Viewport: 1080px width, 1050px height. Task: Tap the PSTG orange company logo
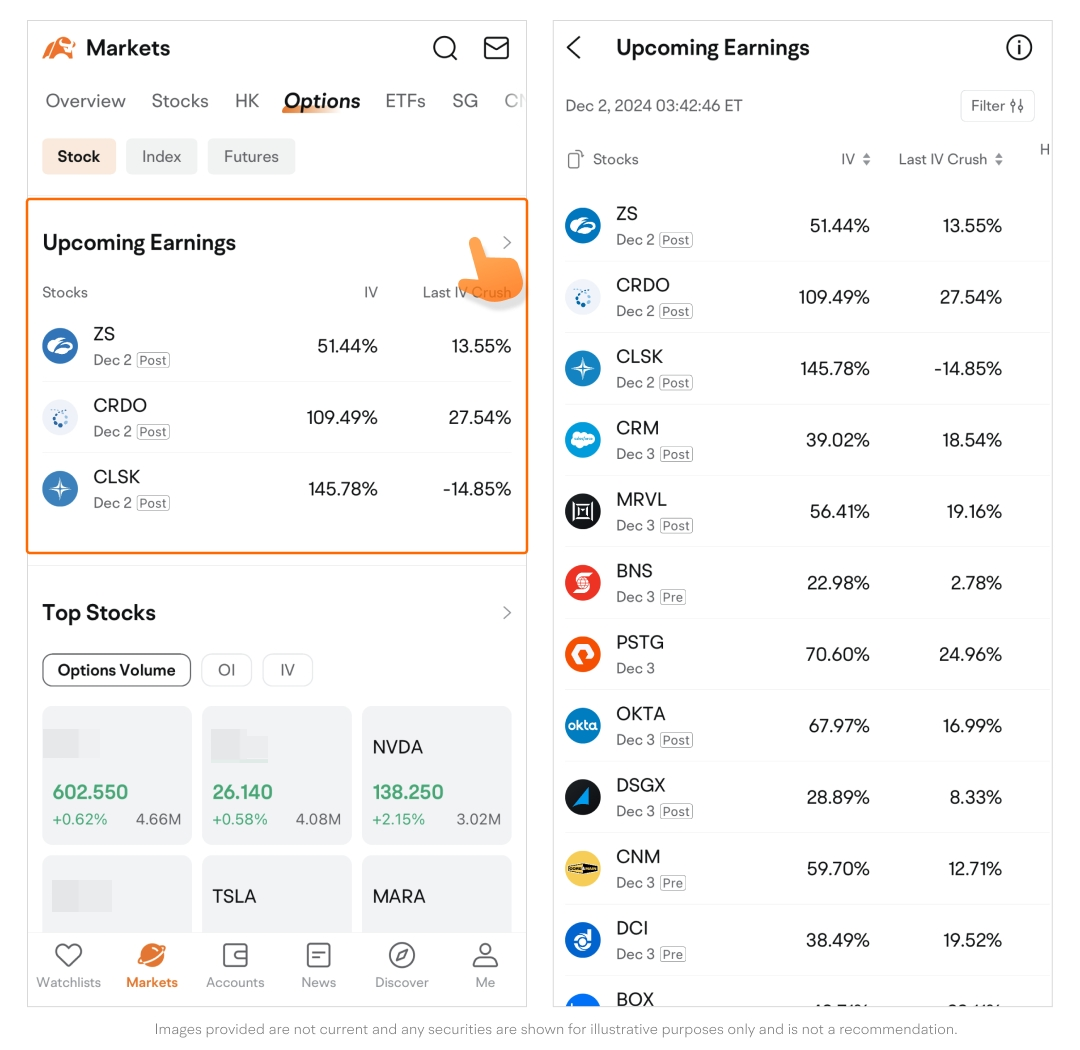click(x=583, y=654)
